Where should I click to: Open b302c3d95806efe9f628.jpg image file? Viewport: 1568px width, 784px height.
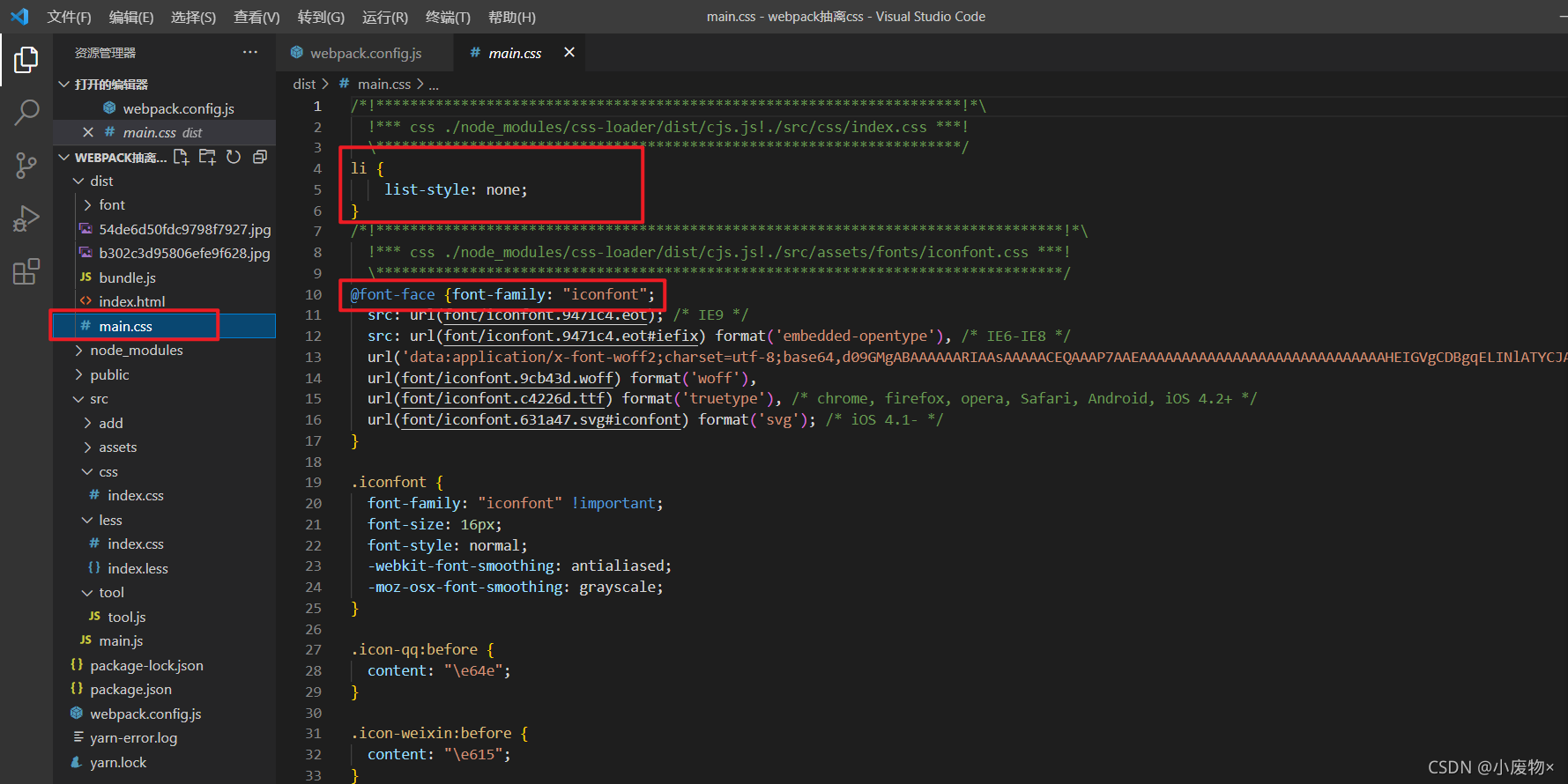click(x=164, y=253)
